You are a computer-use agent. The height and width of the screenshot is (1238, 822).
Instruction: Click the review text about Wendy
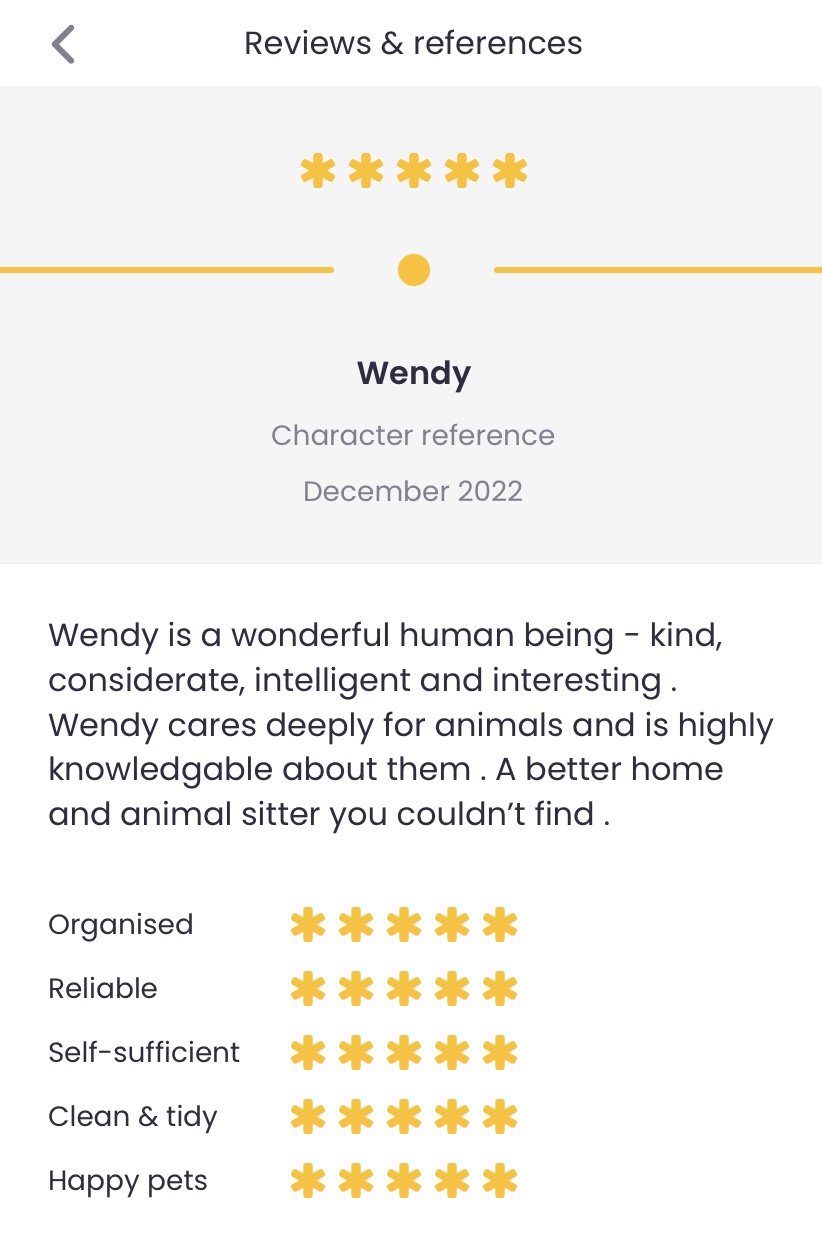(x=411, y=725)
